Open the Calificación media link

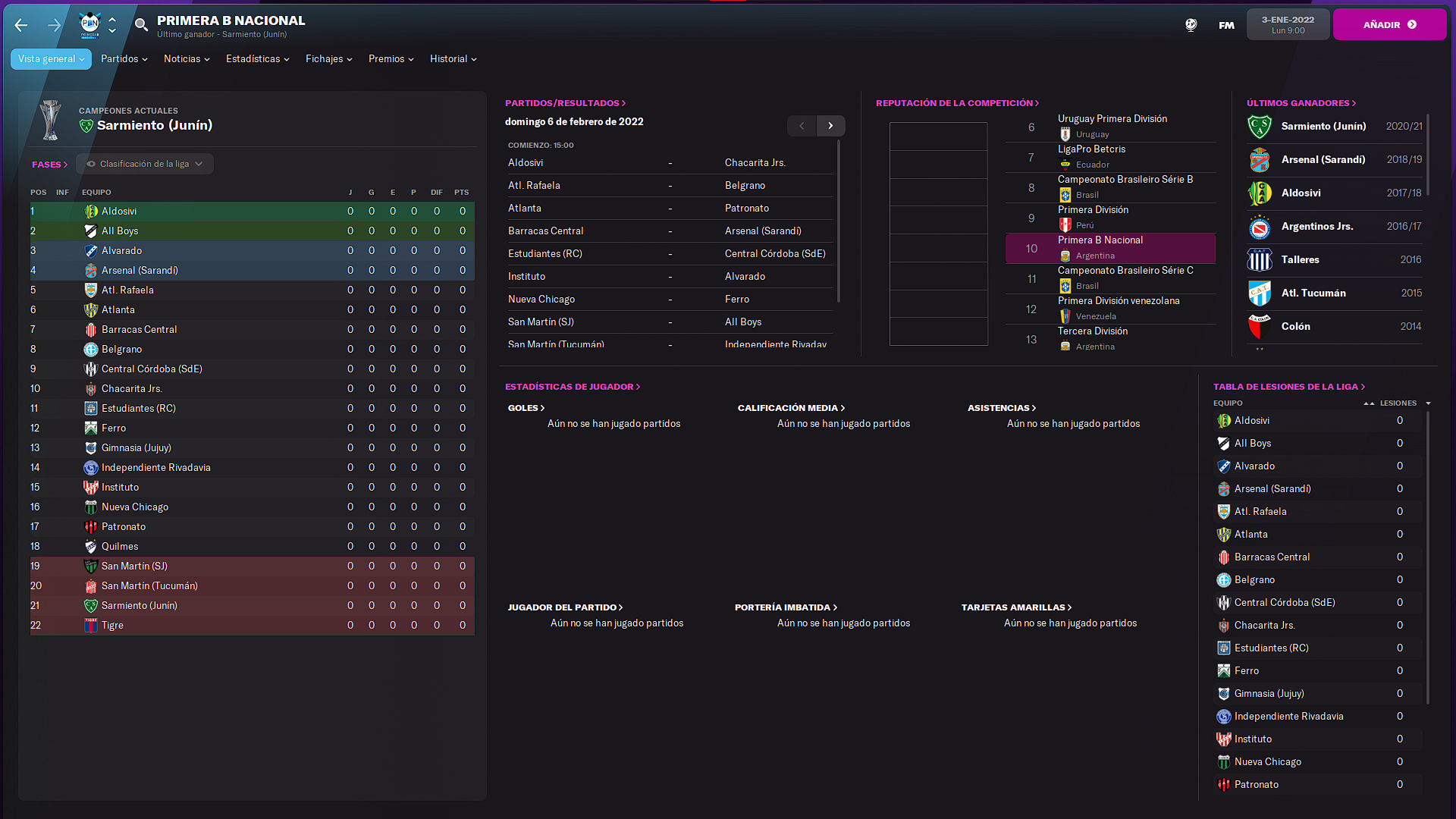[x=791, y=408]
